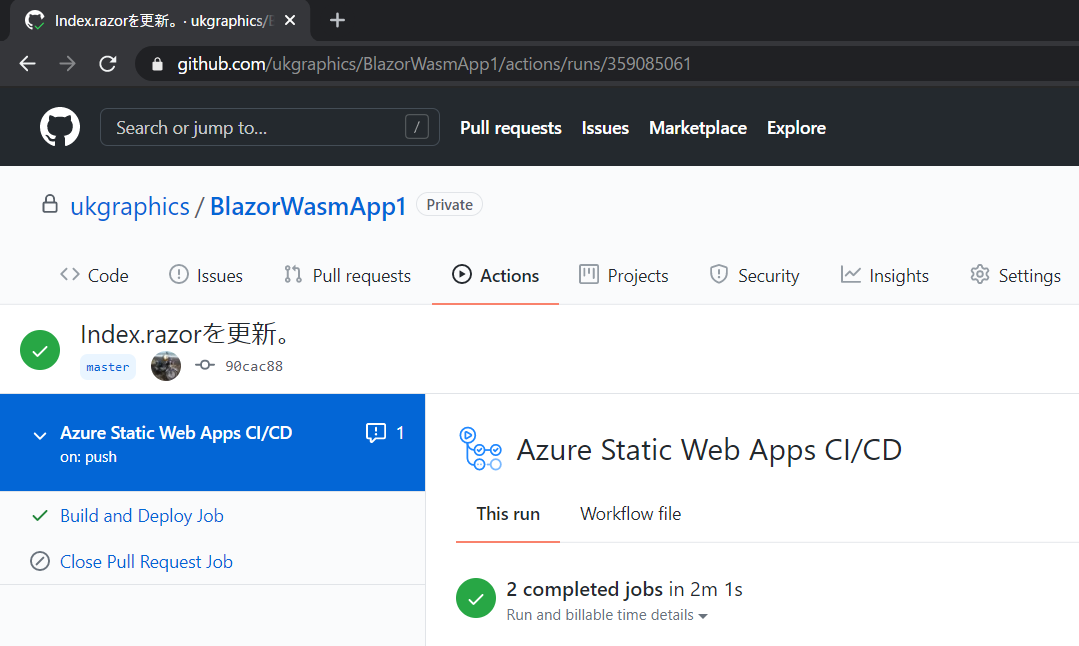Open the BlazorWasmApp1 repository link
The width and height of the screenshot is (1079, 646).
[308, 206]
